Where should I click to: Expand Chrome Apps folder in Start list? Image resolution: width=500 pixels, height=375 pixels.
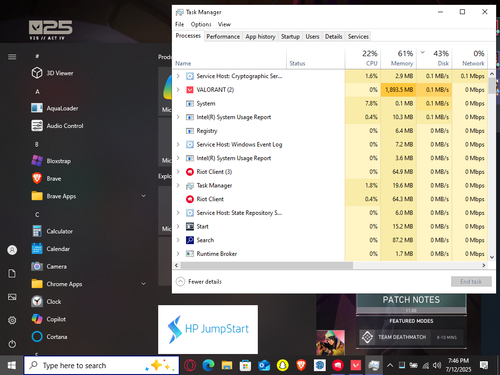click(144, 284)
